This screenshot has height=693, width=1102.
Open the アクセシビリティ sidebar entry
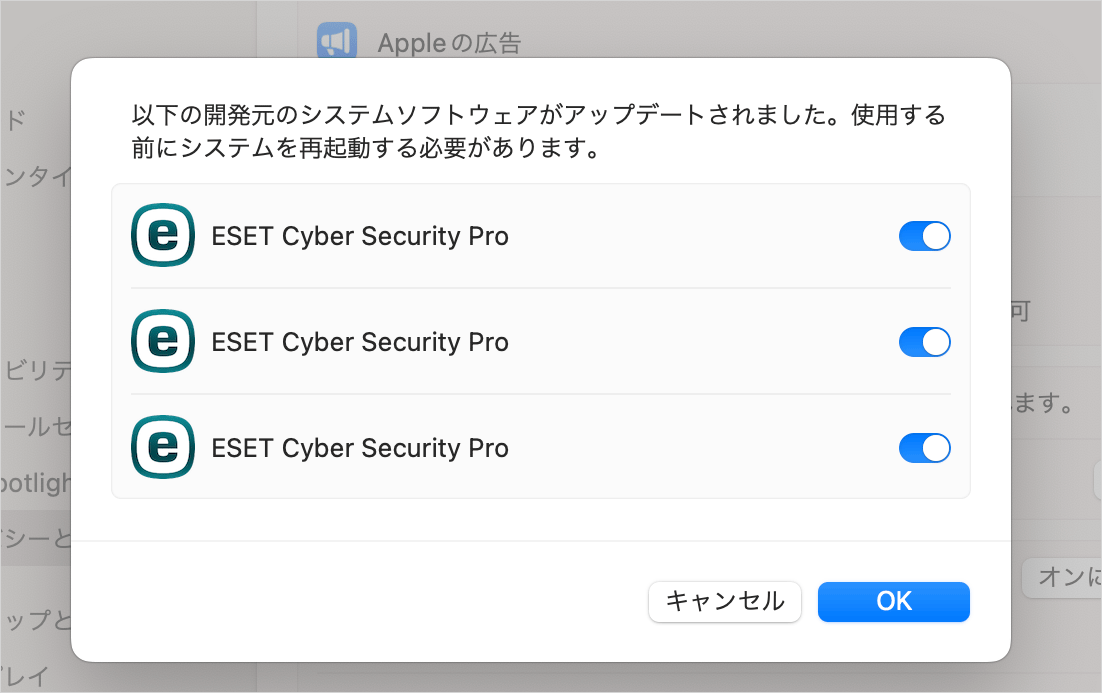35,370
